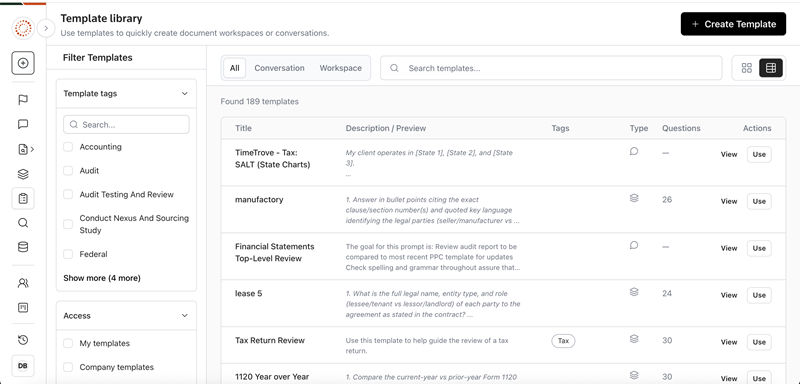
Task: Click the workspace type icon in the manufactory row
Action: click(634, 198)
